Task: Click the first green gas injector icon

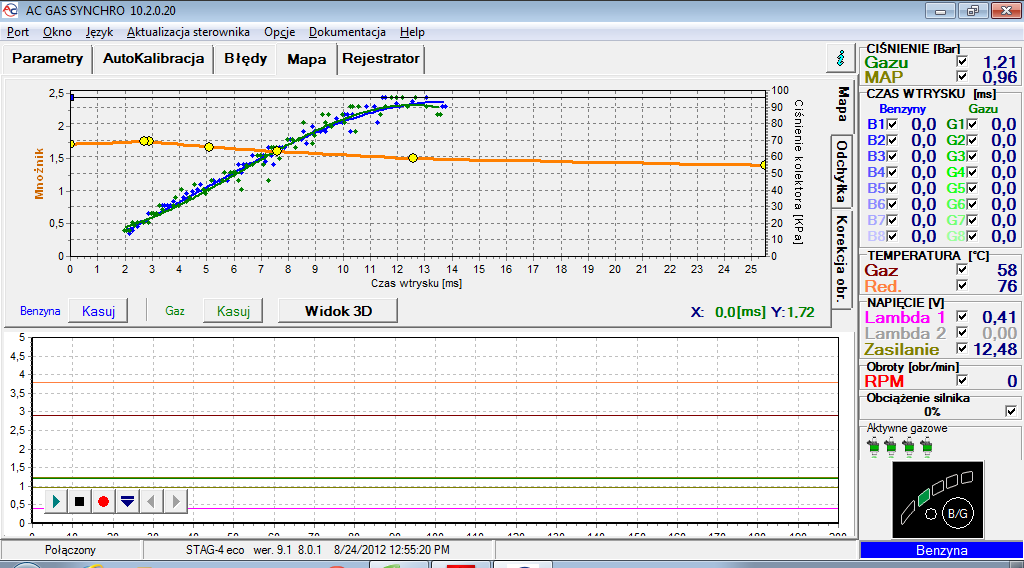Action: click(x=875, y=446)
